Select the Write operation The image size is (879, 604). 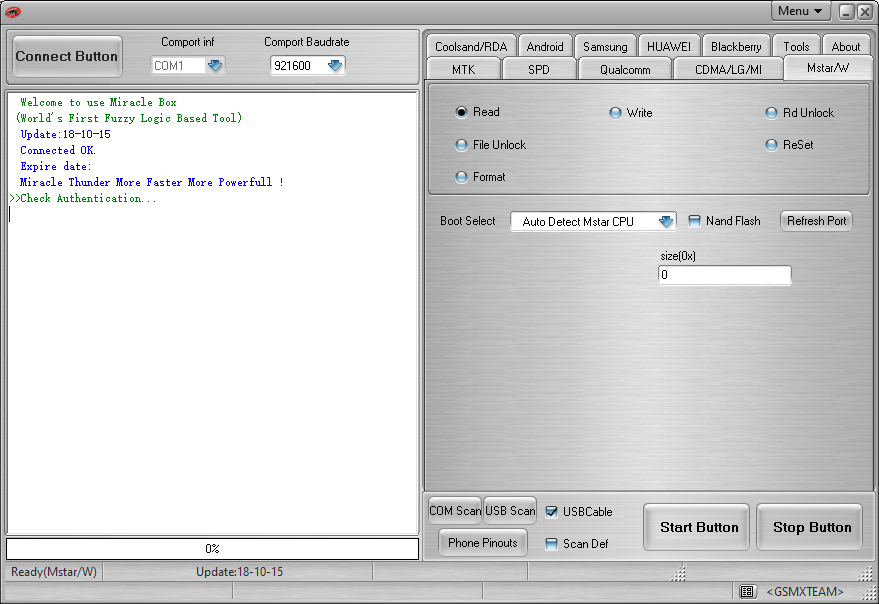pos(616,113)
